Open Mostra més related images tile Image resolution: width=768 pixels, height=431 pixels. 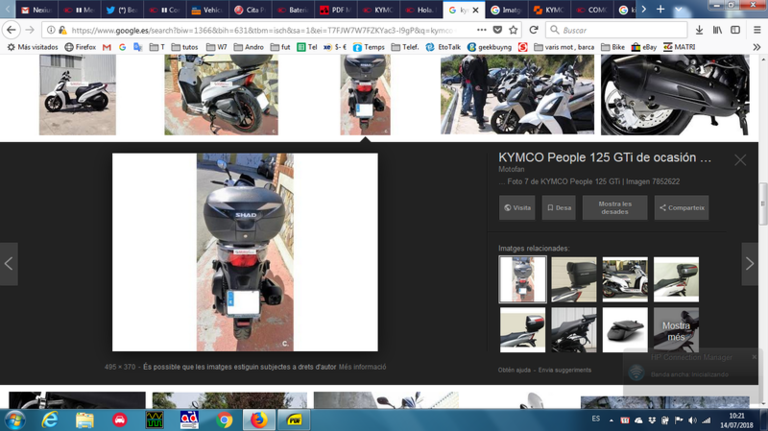[x=676, y=330]
